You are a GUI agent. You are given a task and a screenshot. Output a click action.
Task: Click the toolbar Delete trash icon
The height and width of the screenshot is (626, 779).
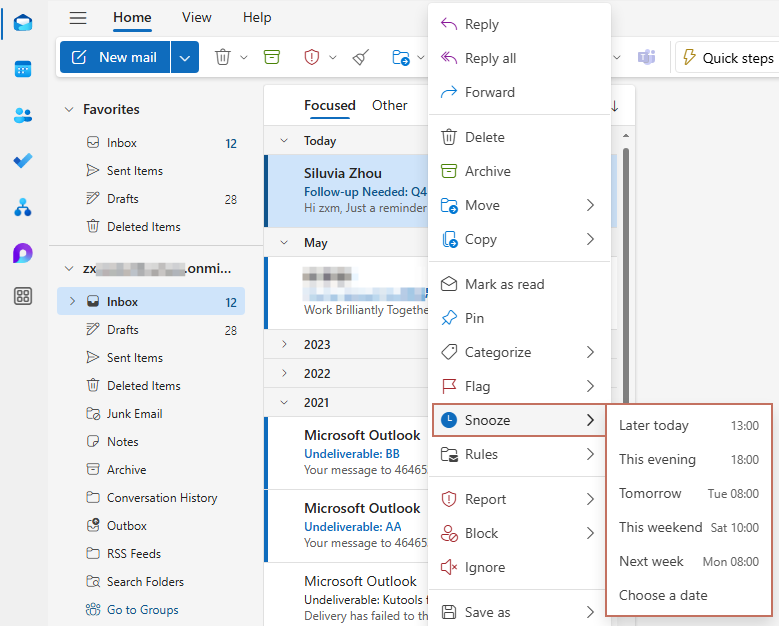point(223,57)
